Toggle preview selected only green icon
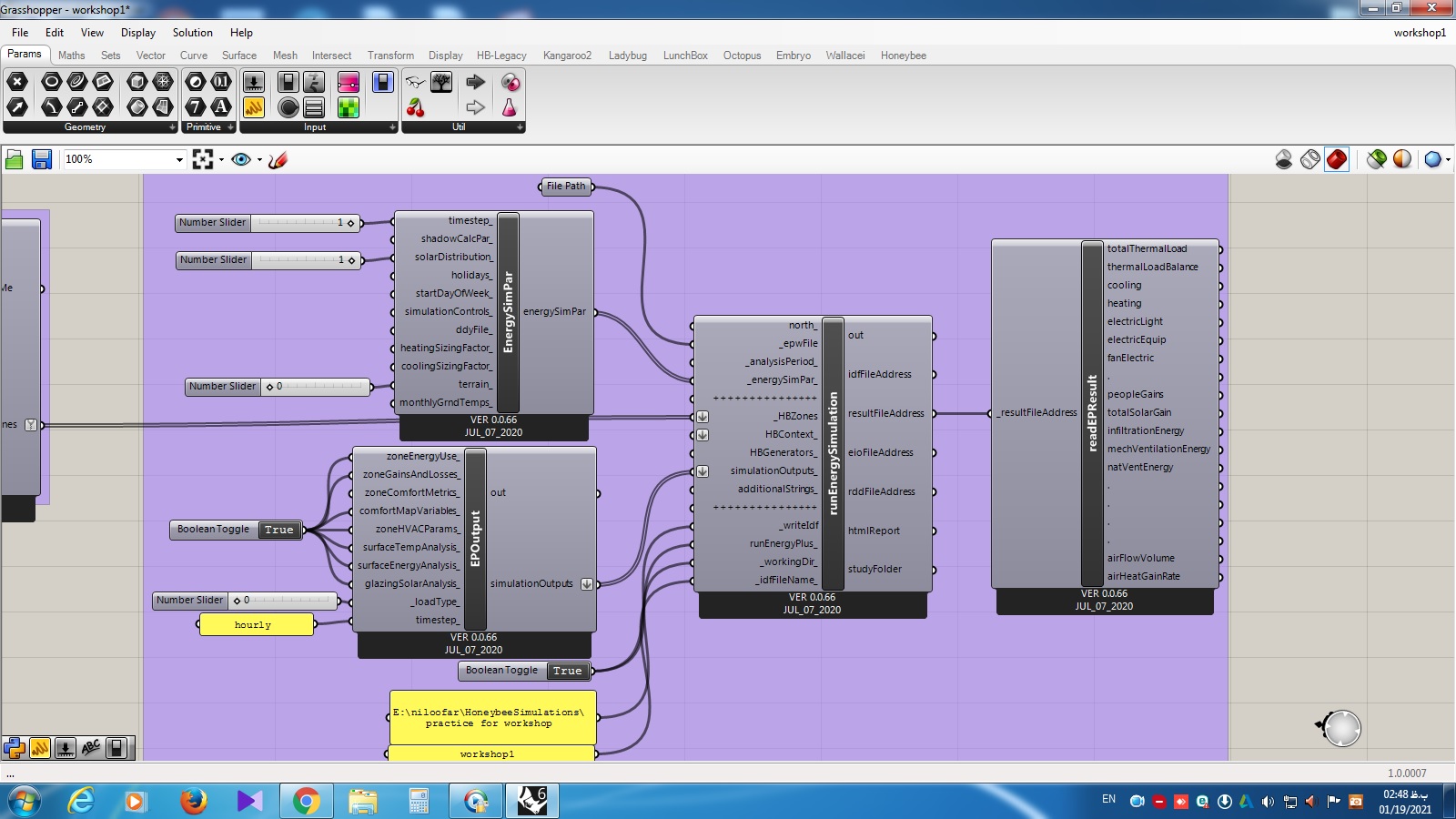1456x819 pixels. pyautogui.click(x=1377, y=160)
